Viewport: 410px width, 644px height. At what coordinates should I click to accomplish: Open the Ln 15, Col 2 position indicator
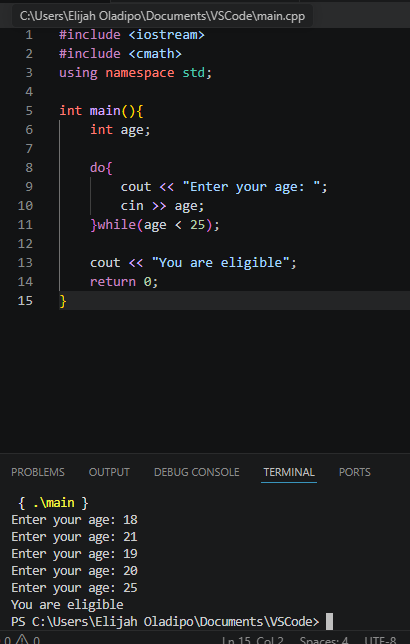click(x=253, y=640)
